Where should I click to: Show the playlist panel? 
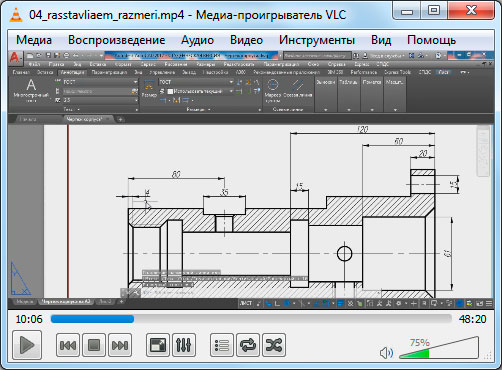pos(222,345)
